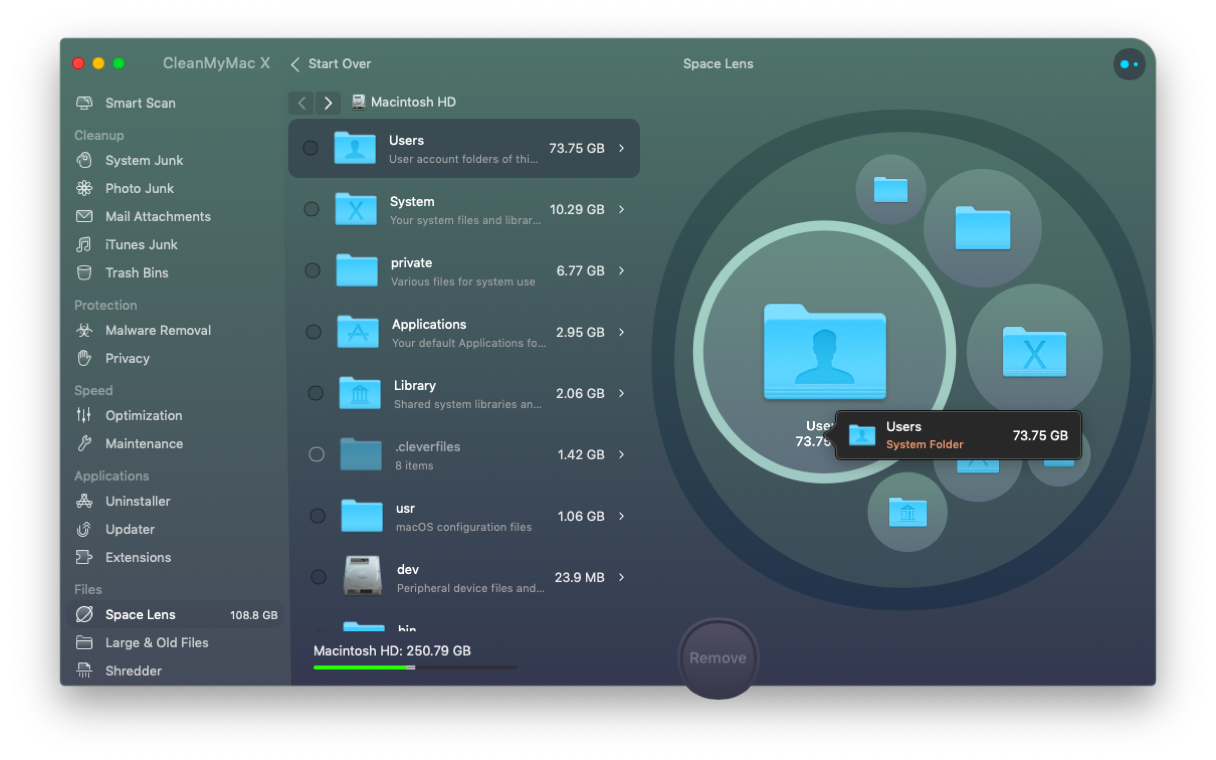Select the .cleverfiles folder checkbox
Screen dimensions: 1216x760
click(317, 454)
